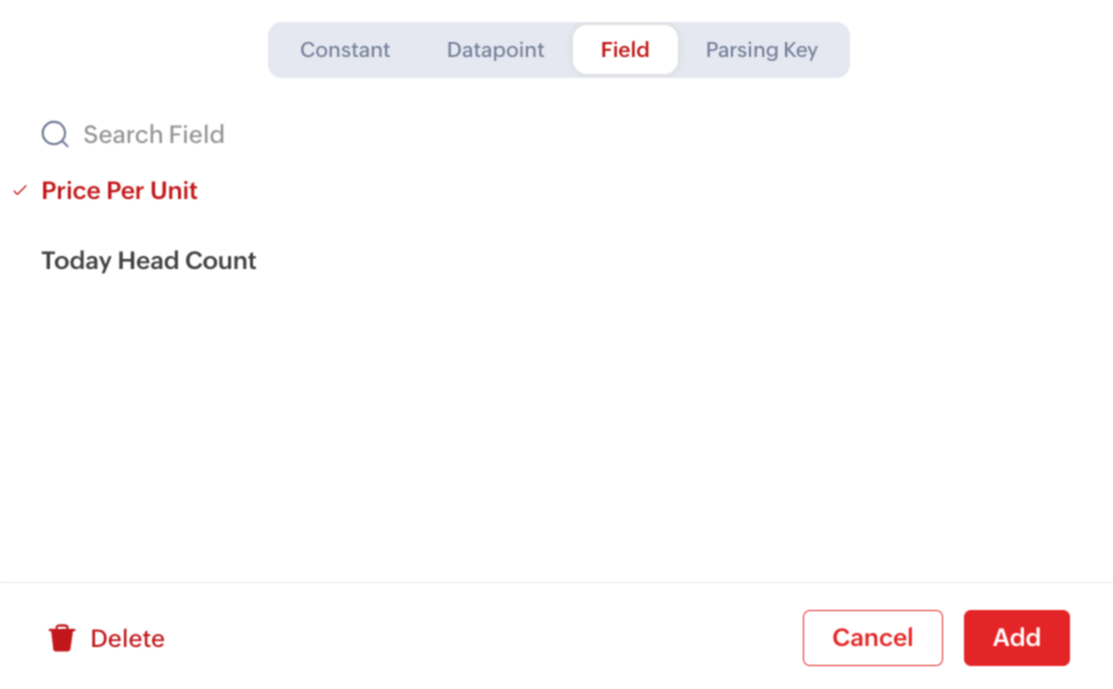The width and height of the screenshot is (1113, 689).
Task: Click the red trash can icon
Action: tap(62, 638)
